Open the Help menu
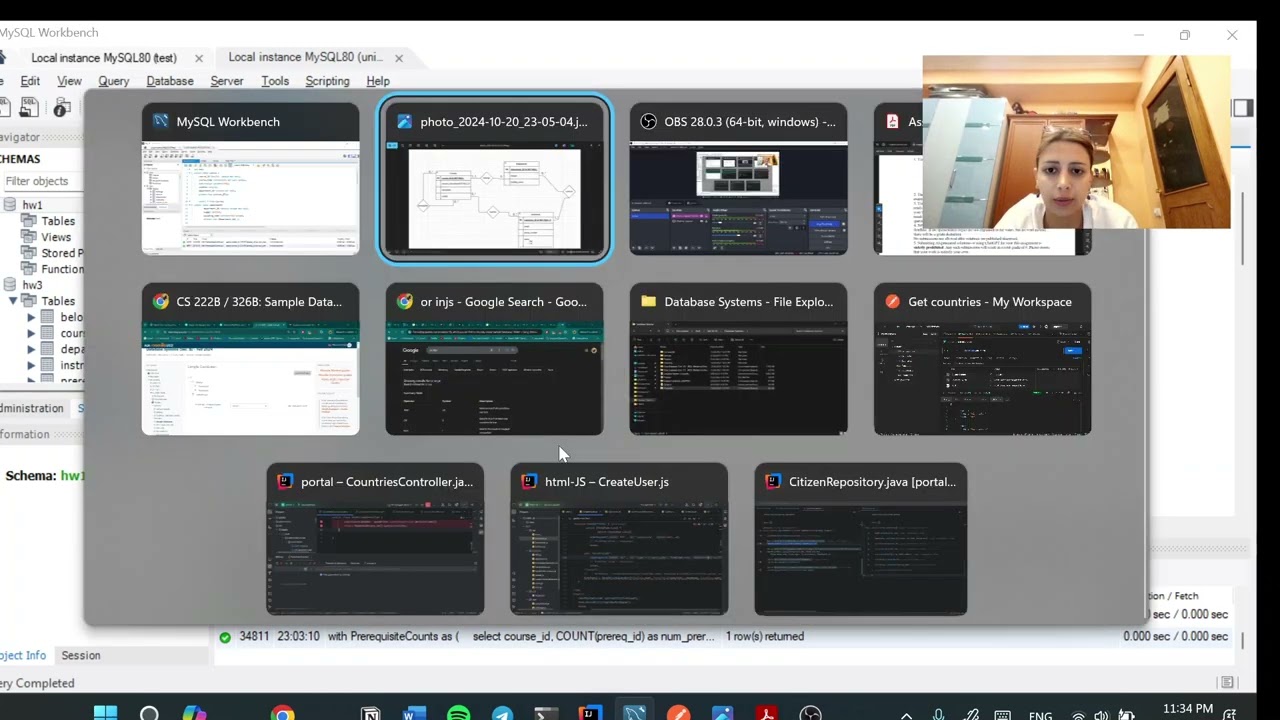Image resolution: width=1280 pixels, height=720 pixels. 378,81
